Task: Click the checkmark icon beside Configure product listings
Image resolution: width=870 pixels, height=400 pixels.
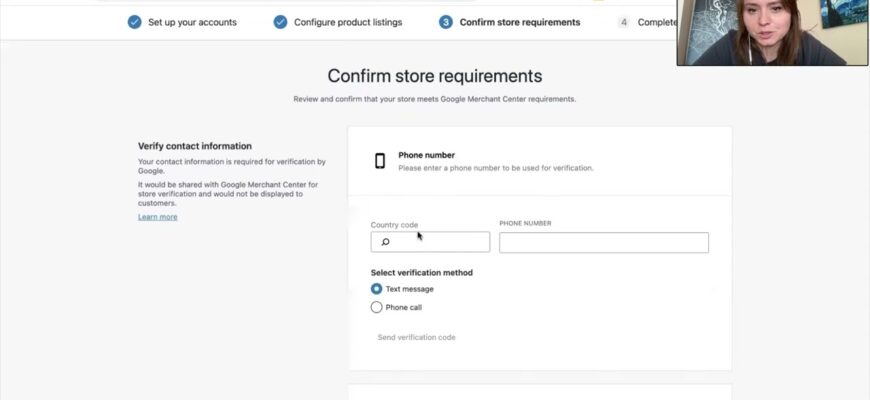Action: 280,22
